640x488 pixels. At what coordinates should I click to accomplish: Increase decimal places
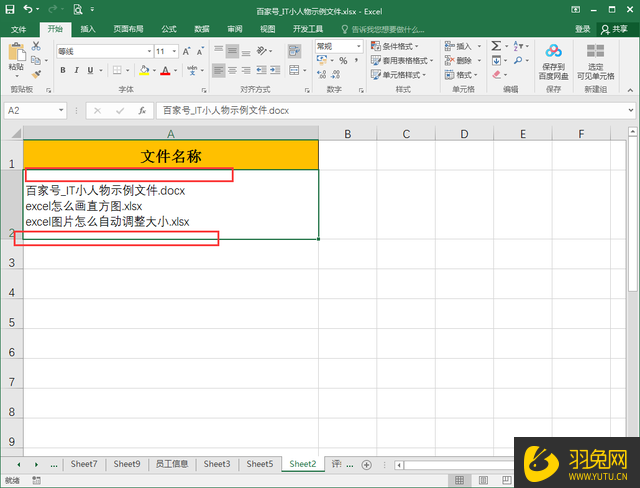pyautogui.click(x=322, y=74)
